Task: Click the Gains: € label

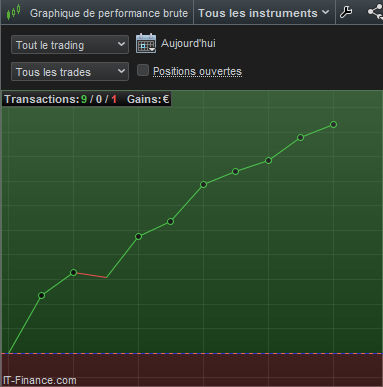Action: [x=148, y=99]
